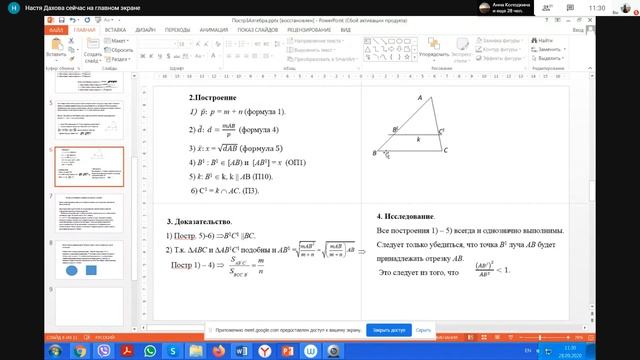This screenshot has width=640, height=360.
Task: Switch to reading view in status bar
Action: [497, 338]
